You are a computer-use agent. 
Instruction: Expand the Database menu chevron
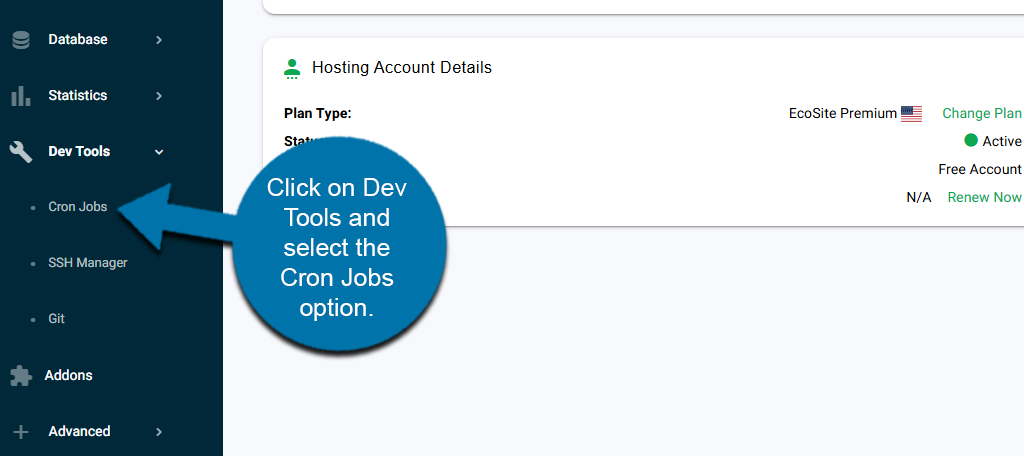point(159,40)
